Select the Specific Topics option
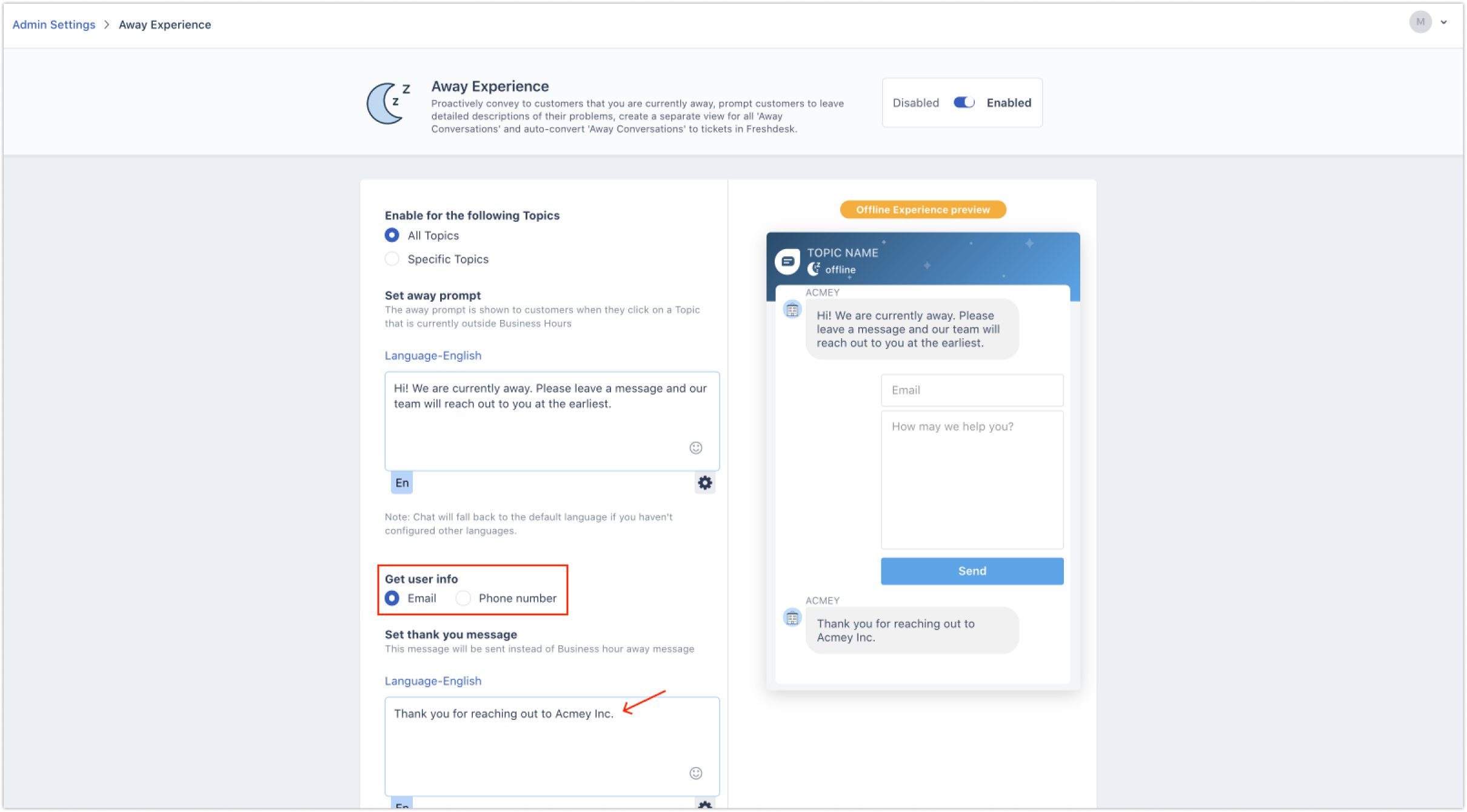1467x812 pixels. click(392, 259)
